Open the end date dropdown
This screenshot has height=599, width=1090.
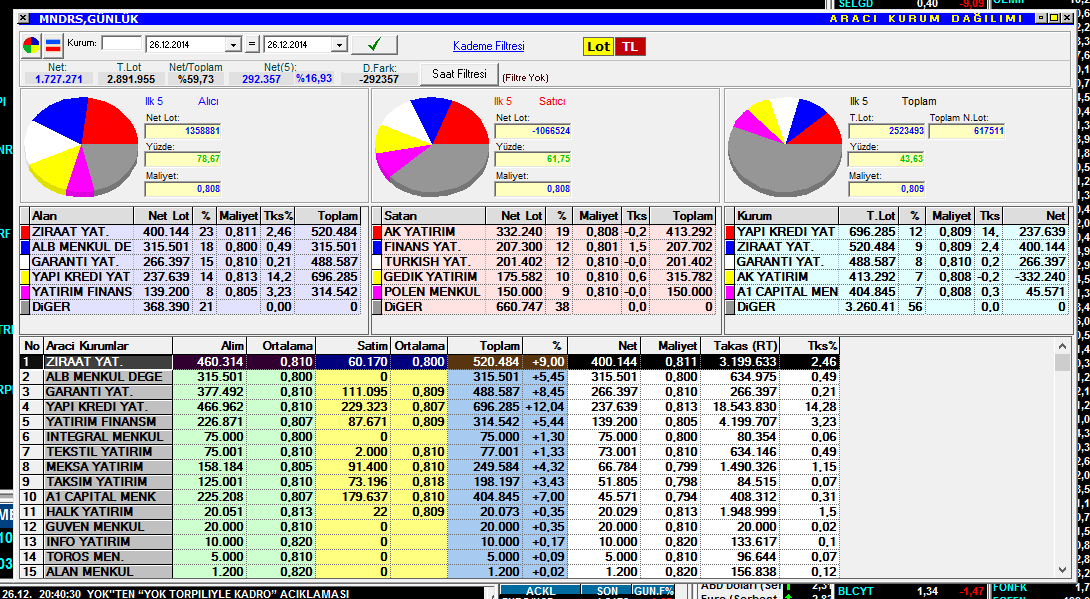[x=339, y=45]
